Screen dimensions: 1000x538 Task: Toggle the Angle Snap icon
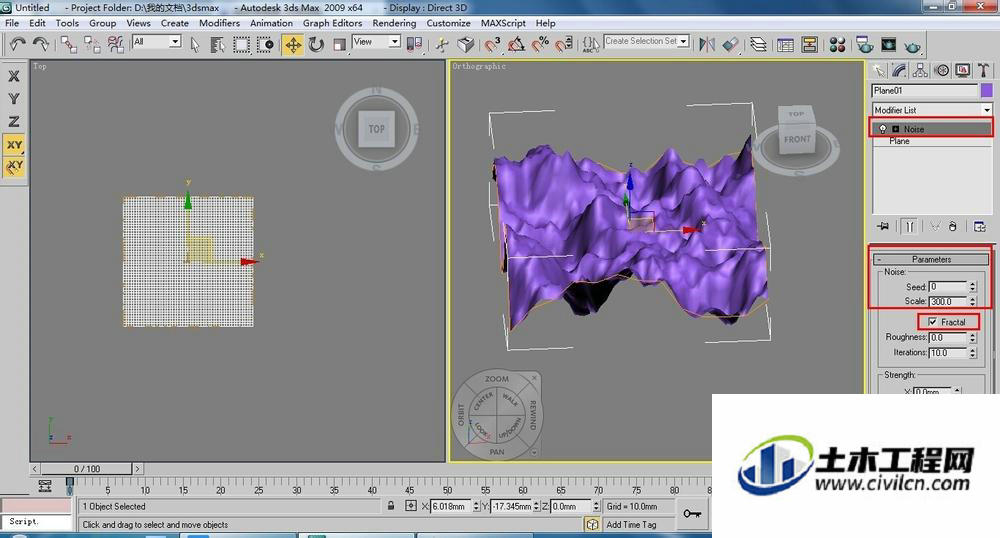pyautogui.click(x=516, y=44)
